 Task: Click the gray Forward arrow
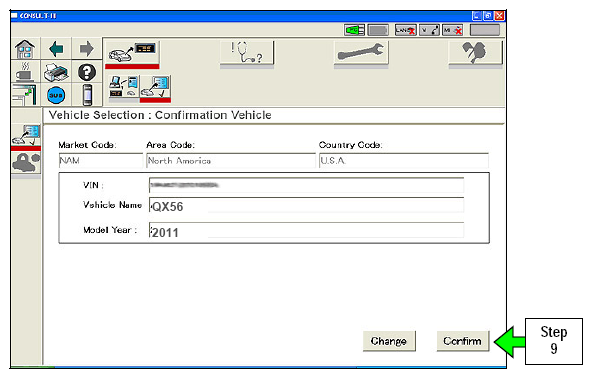(87, 49)
